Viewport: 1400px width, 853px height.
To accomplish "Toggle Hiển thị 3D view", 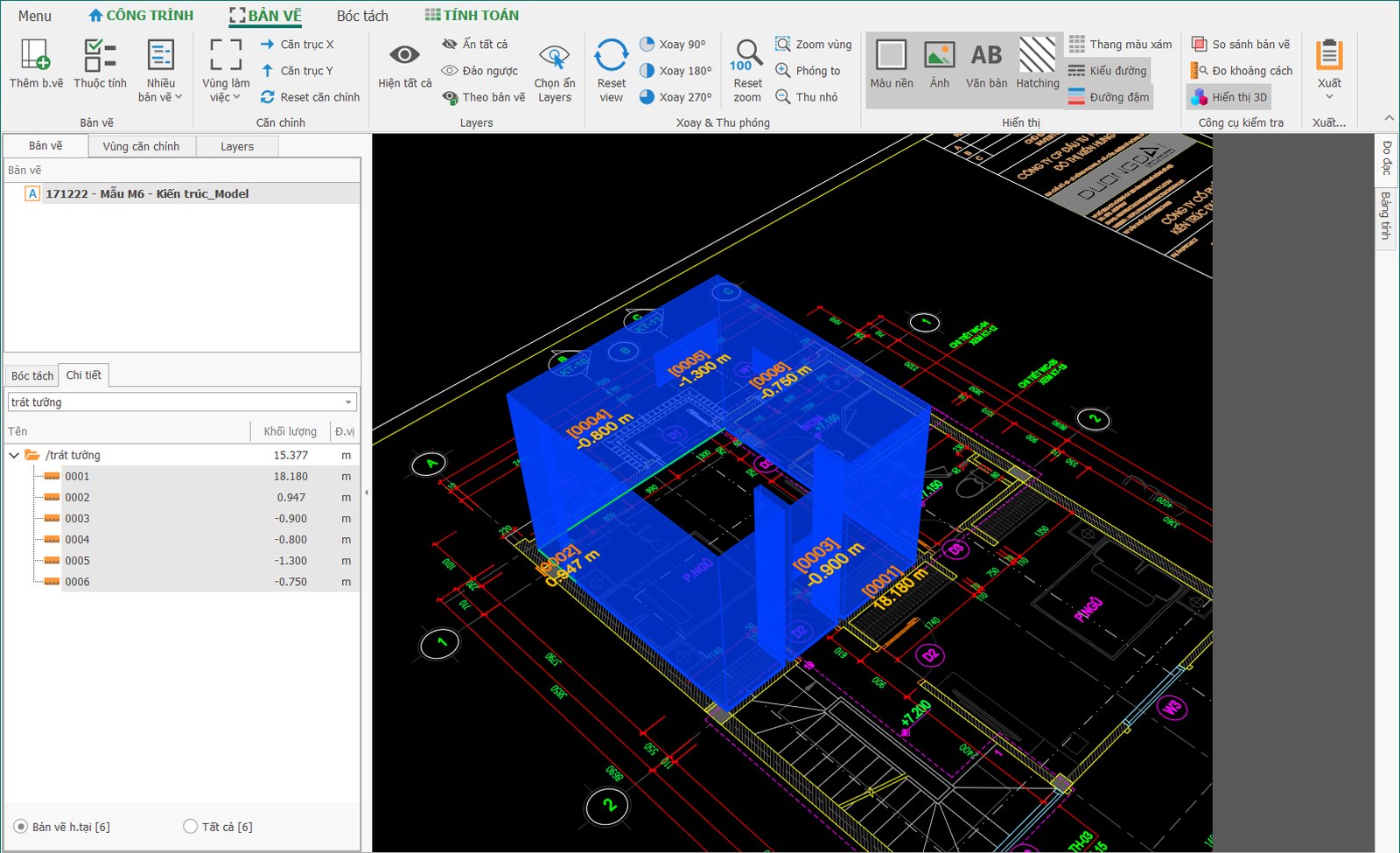I will coord(1228,97).
